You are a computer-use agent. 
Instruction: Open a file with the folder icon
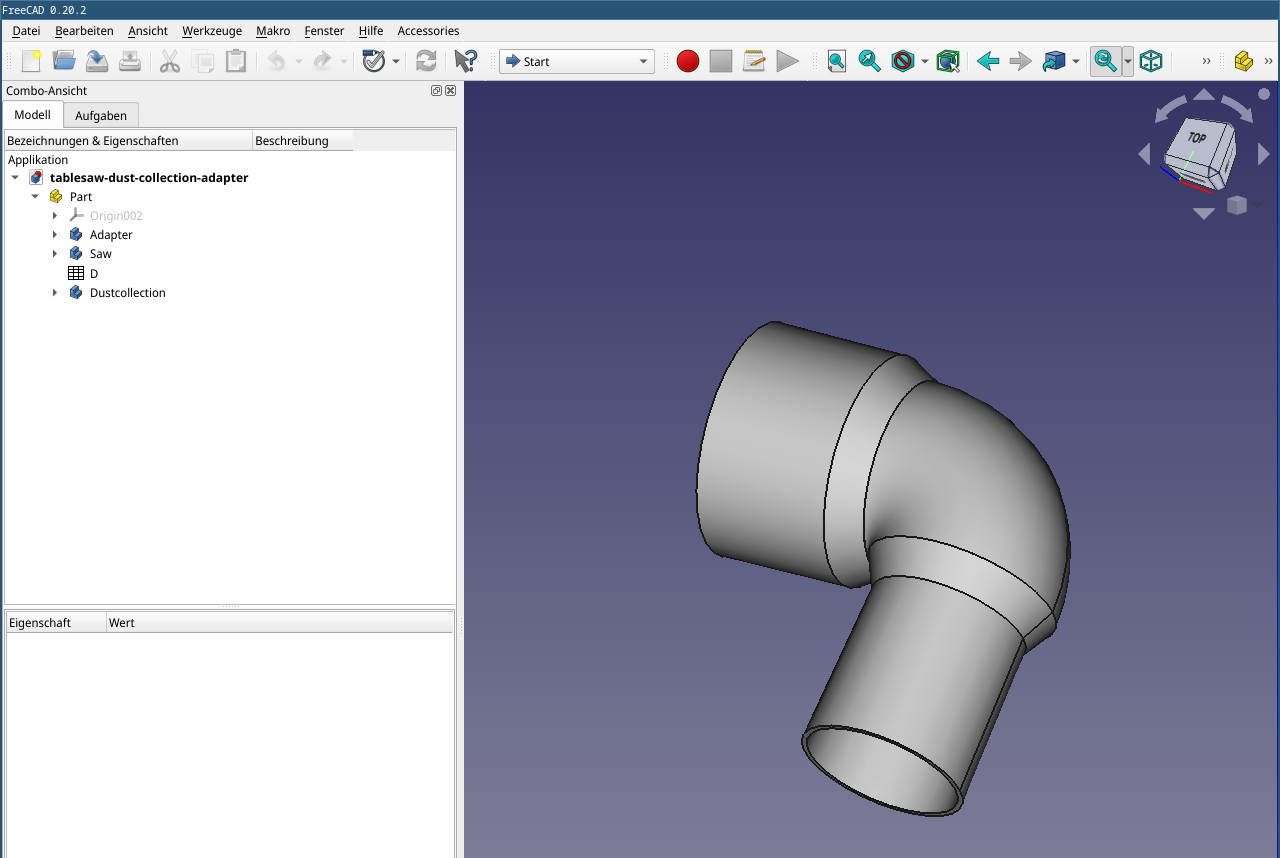tap(64, 61)
